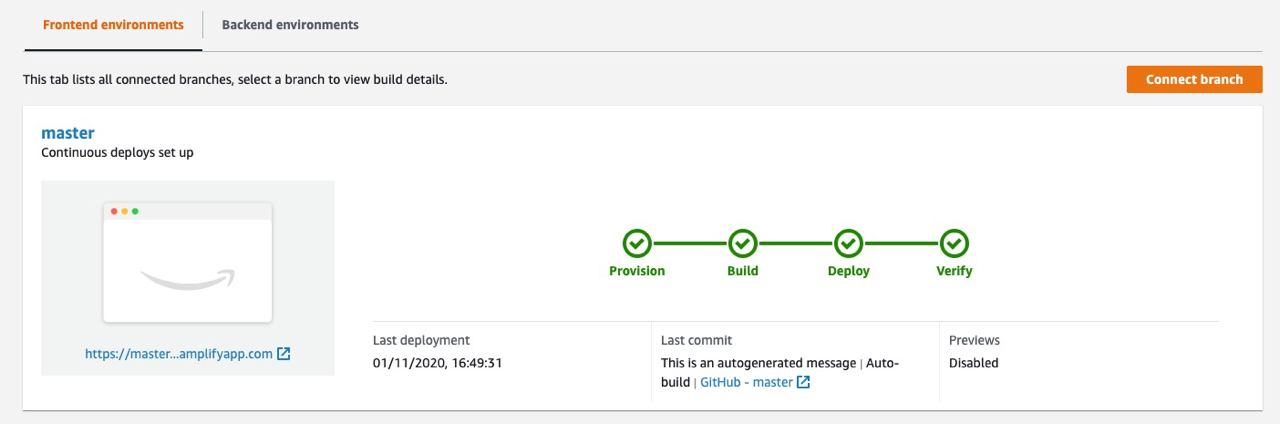Click the green dot in preview window
Screen dimensions: 1280x424
pos(135,211)
